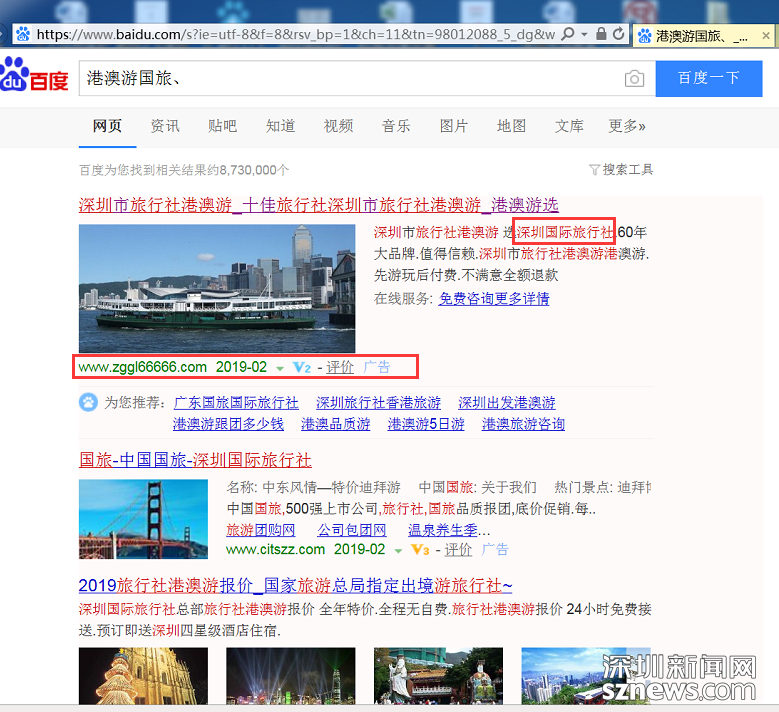Screen dimensions: 779x712
Task: Switch to the 图片 tab
Action: point(454,126)
